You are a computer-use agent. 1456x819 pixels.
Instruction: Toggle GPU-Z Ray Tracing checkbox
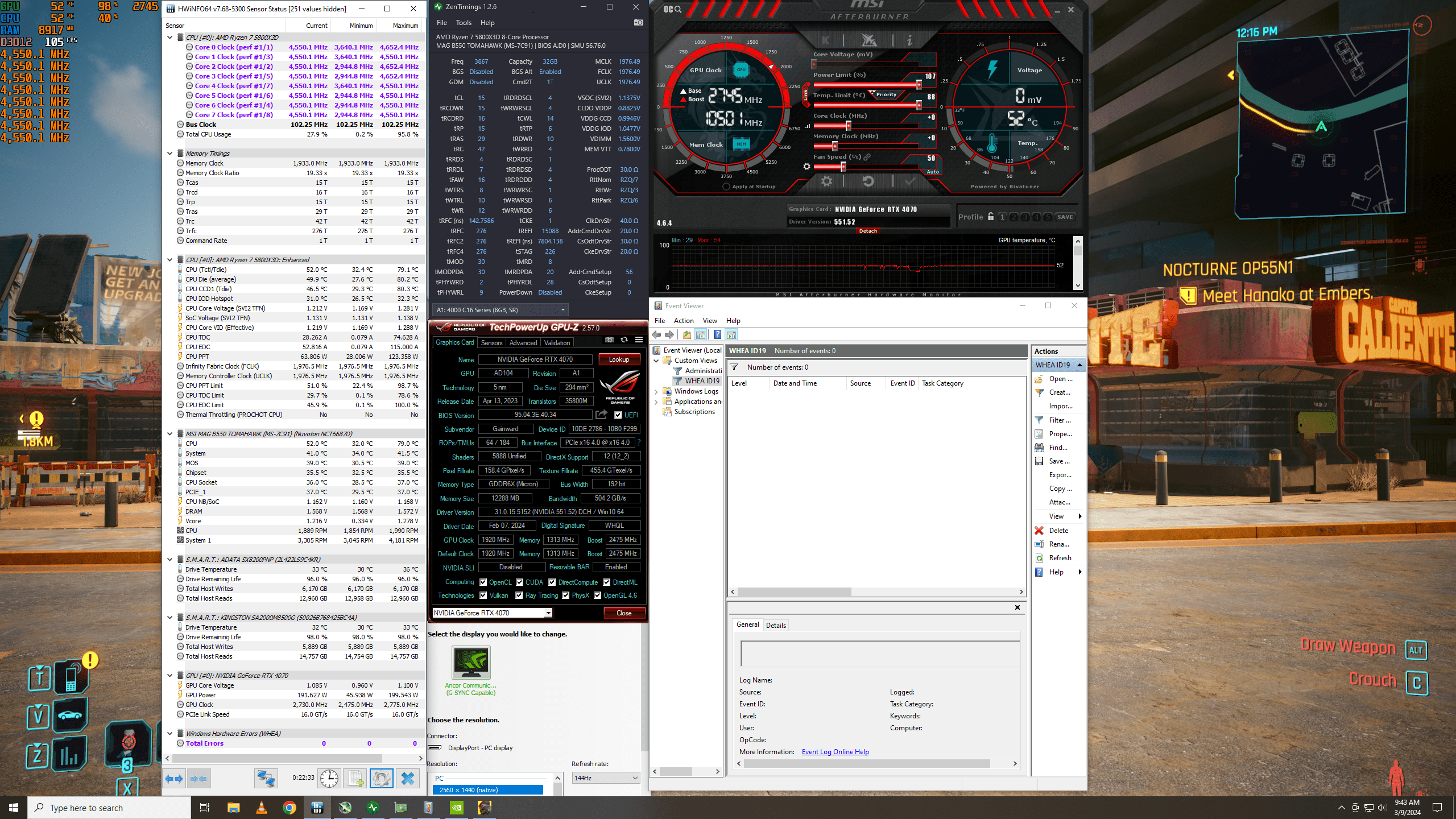point(519,595)
